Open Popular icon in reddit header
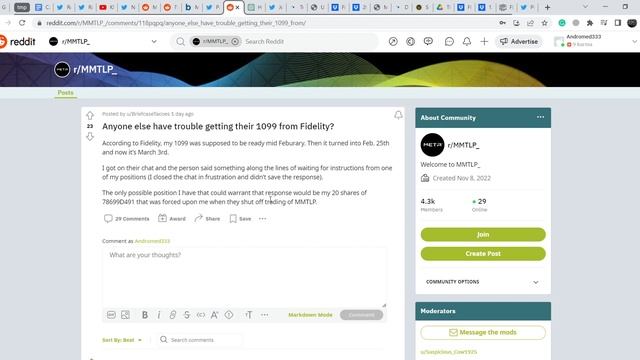Image resolution: width=640 pixels, height=360 pixels. point(393,41)
